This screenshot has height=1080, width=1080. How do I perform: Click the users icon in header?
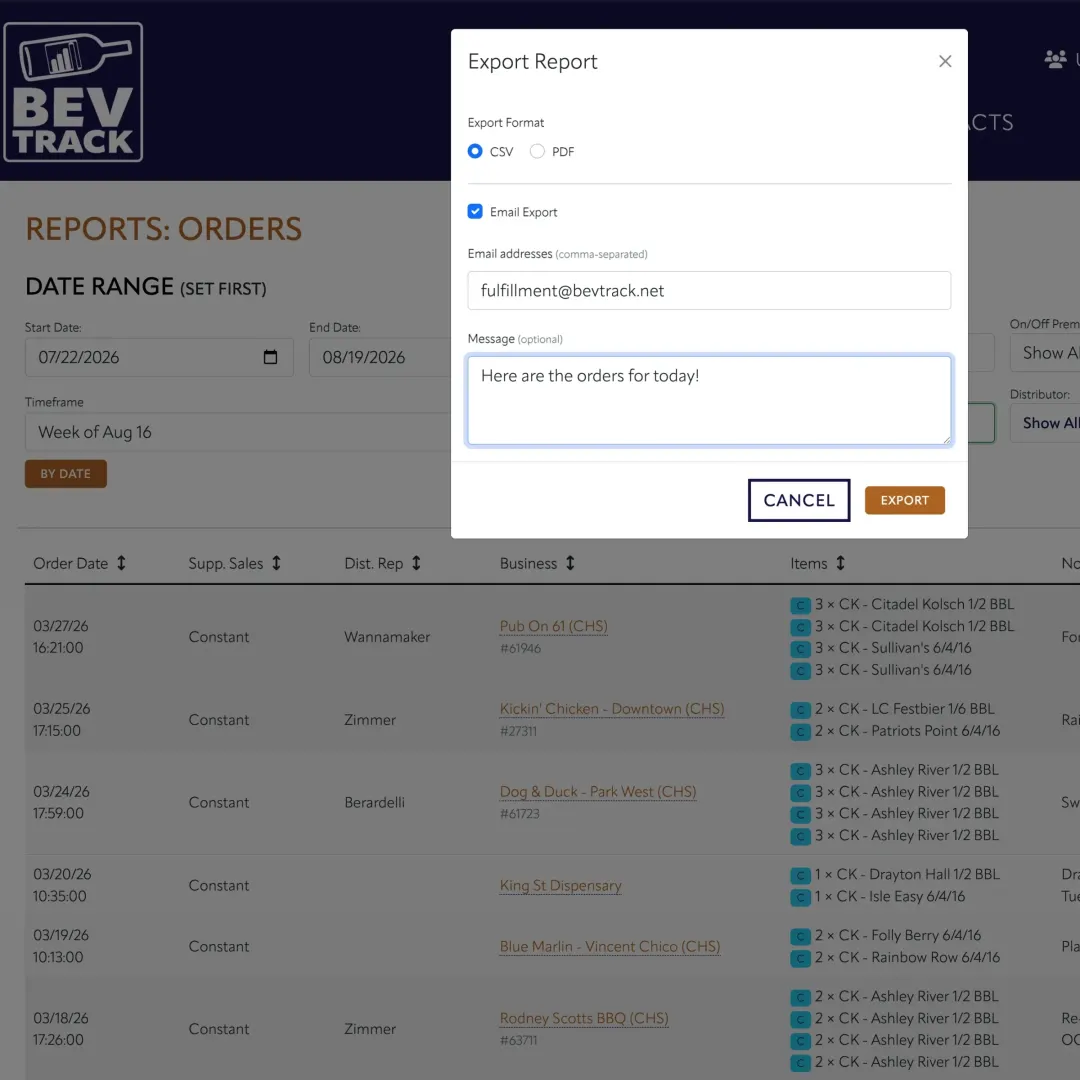(x=1055, y=59)
